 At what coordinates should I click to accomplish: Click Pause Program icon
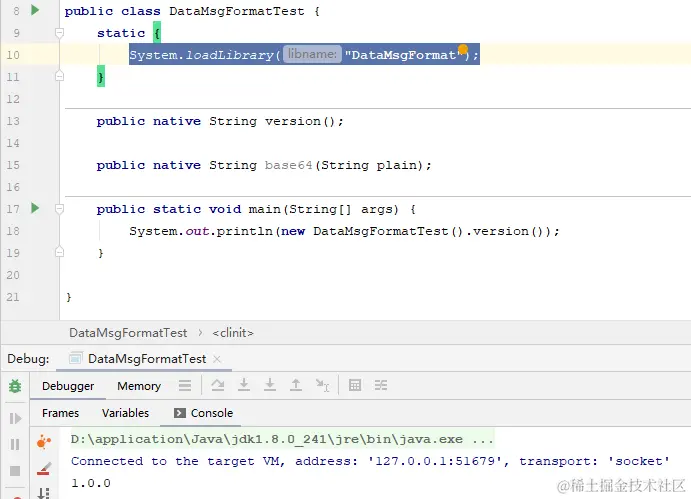pos(15,444)
